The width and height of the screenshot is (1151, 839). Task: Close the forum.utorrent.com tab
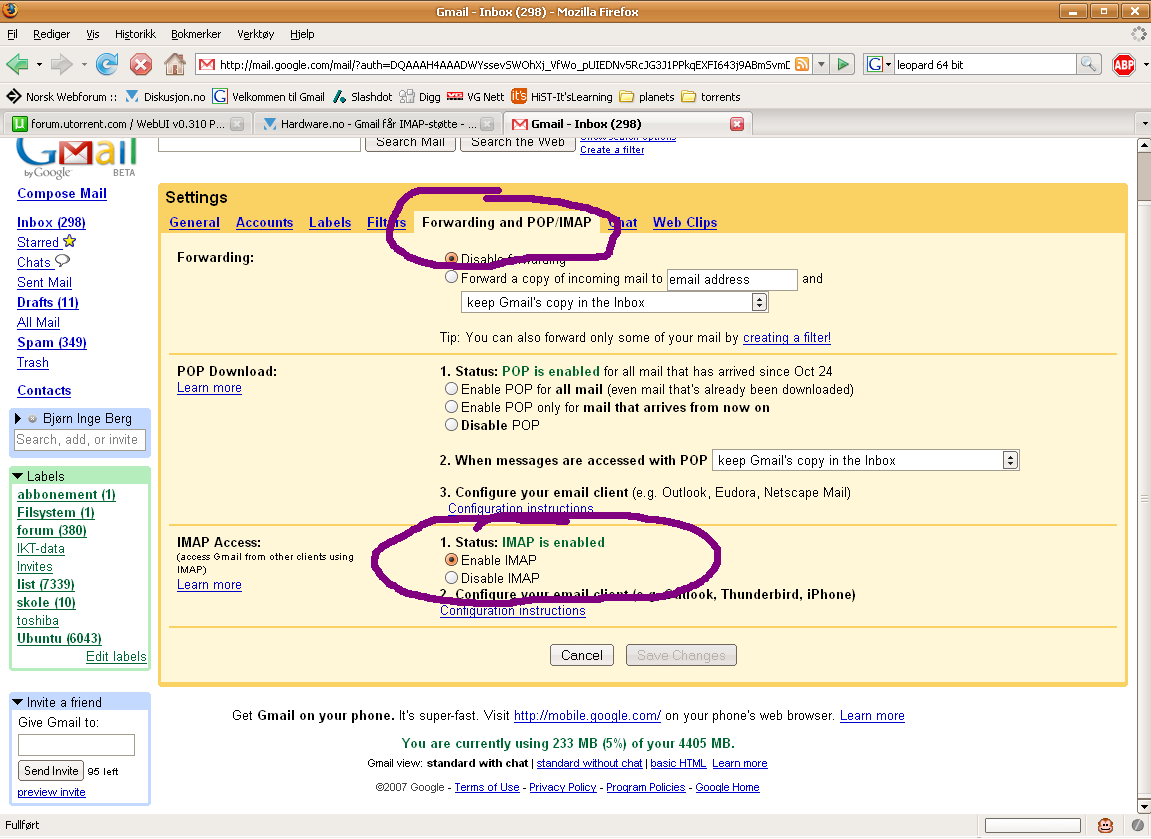(237, 124)
